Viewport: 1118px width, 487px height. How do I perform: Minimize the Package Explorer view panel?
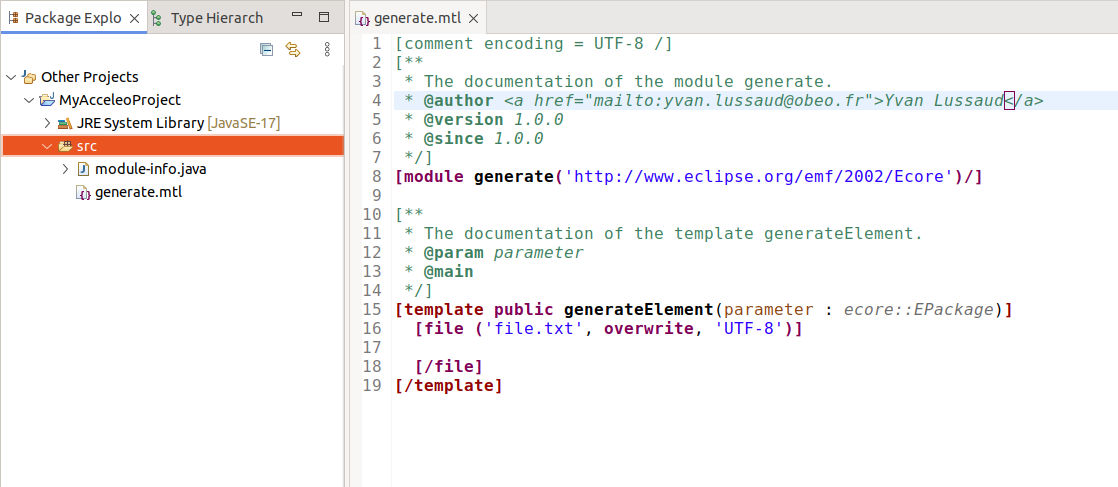tap(297, 17)
